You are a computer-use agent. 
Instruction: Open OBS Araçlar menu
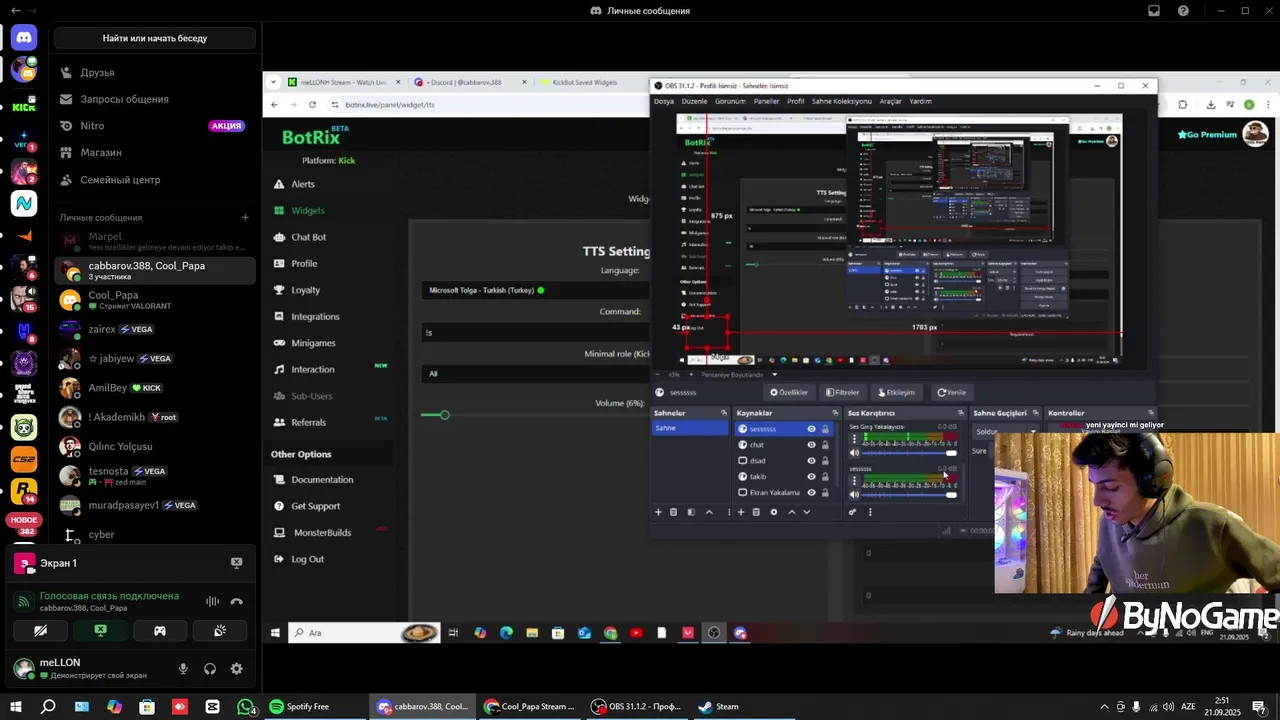890,101
